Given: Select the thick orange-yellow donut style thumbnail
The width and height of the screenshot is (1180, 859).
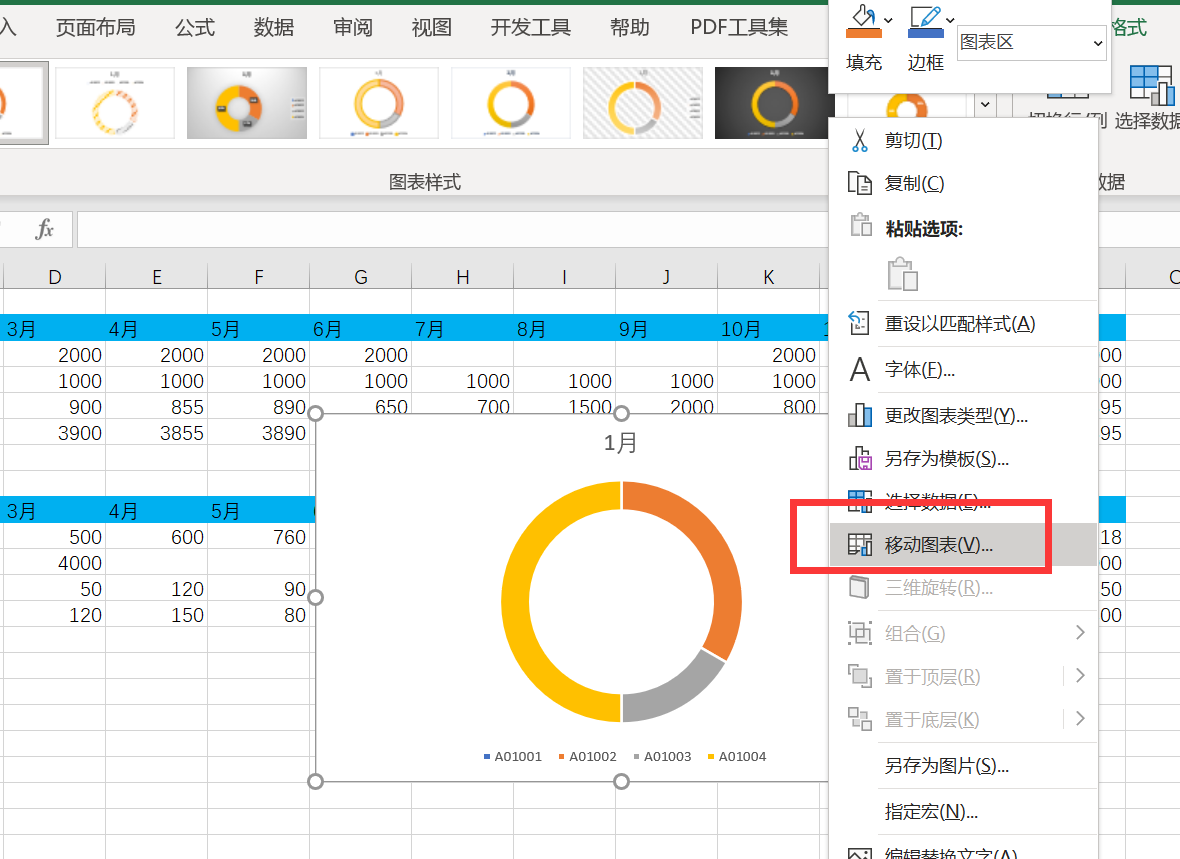Looking at the screenshot, I should [x=511, y=103].
